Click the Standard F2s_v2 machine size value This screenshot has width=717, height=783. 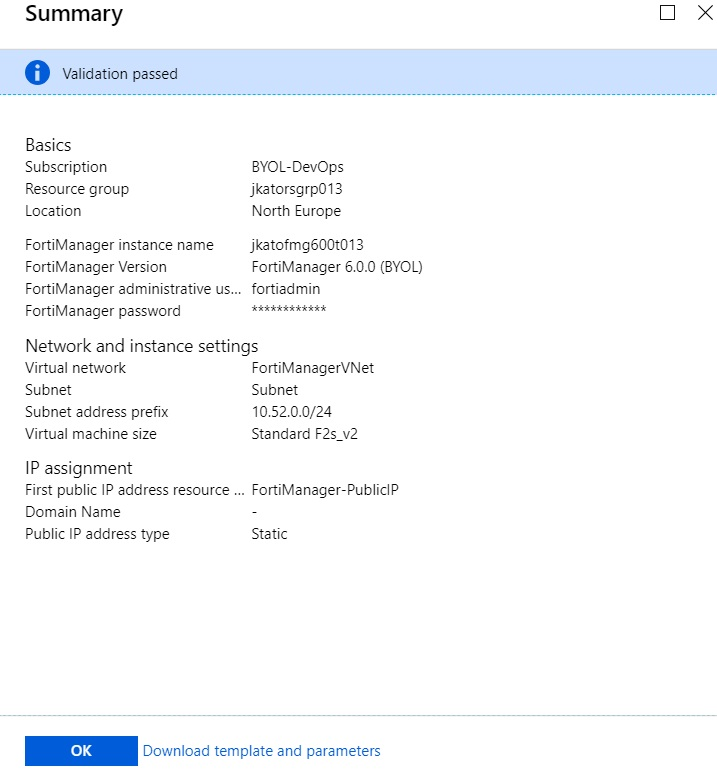tap(303, 434)
